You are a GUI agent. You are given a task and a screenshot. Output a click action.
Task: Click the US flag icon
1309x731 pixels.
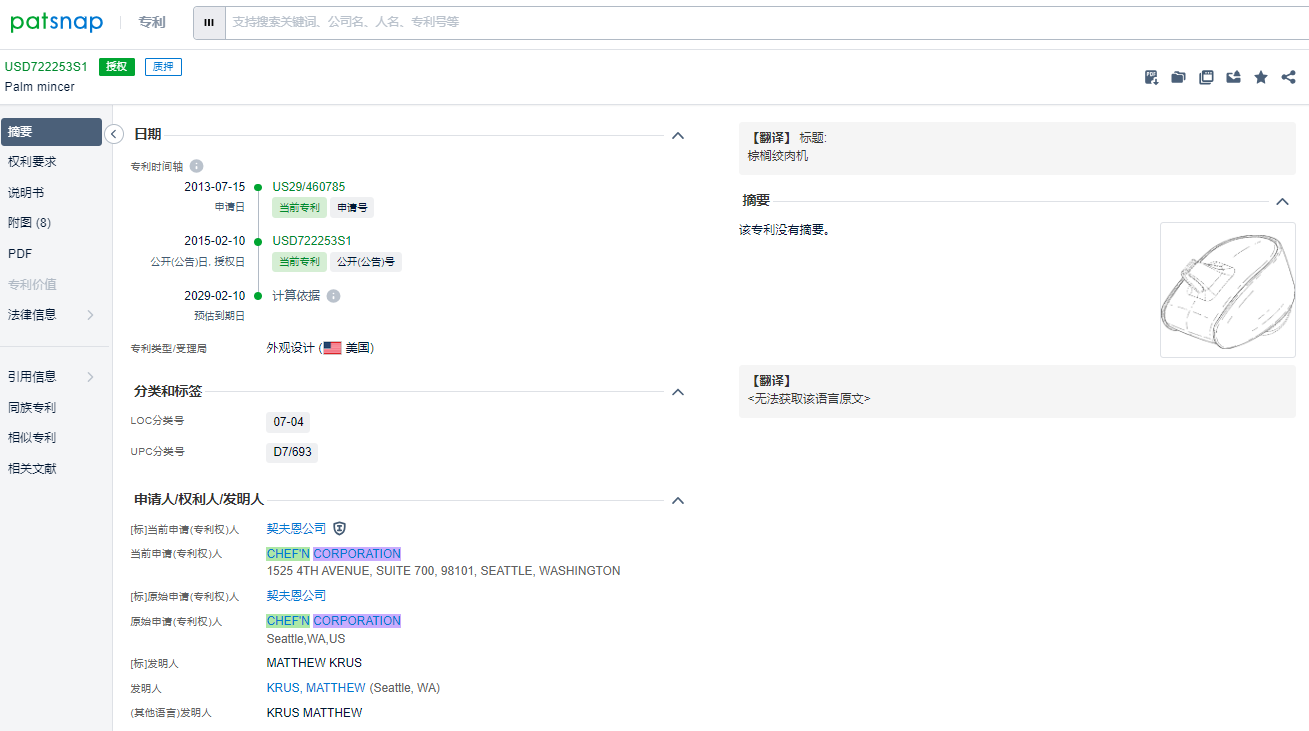(332, 348)
